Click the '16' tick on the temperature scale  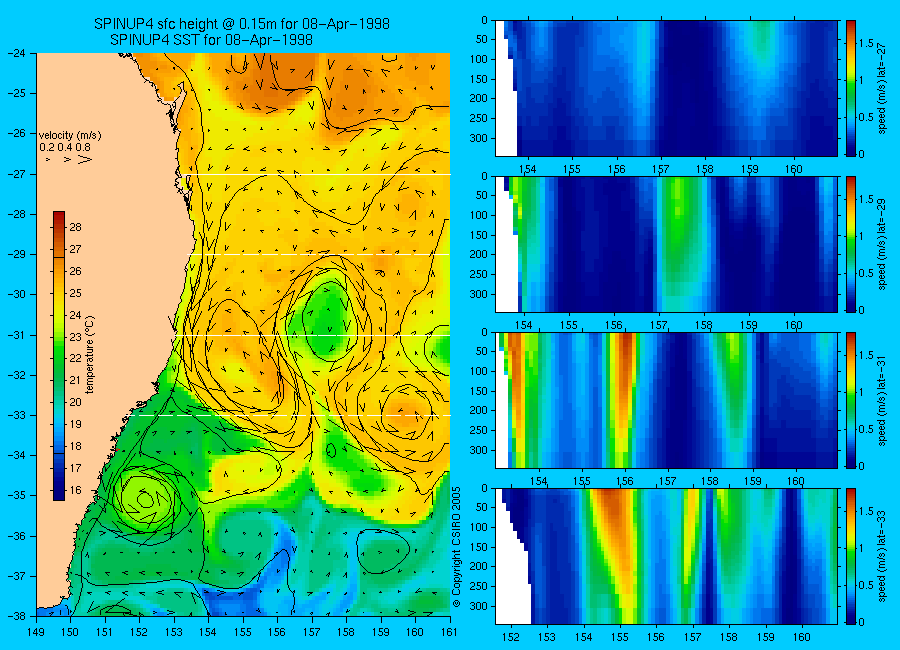coord(76,490)
